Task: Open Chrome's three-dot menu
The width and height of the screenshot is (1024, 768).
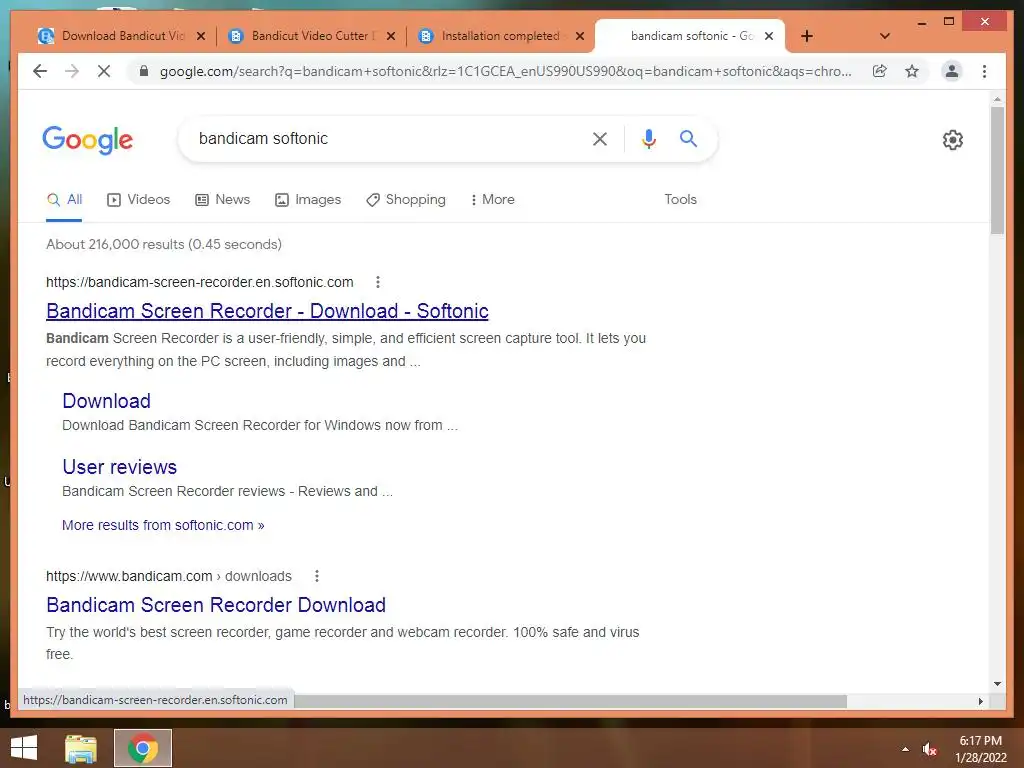Action: (x=984, y=71)
